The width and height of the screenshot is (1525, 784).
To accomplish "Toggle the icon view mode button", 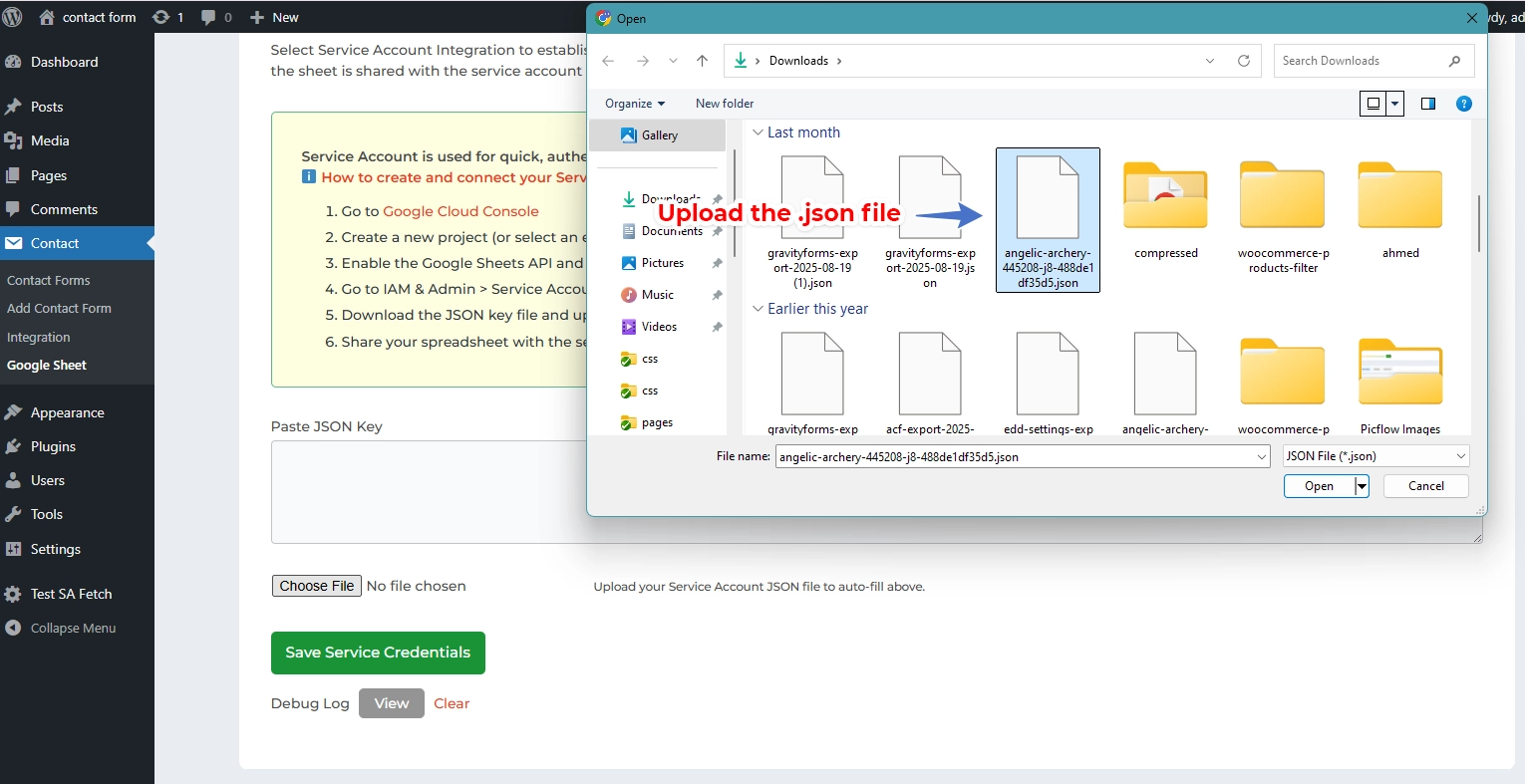I will pyautogui.click(x=1374, y=103).
